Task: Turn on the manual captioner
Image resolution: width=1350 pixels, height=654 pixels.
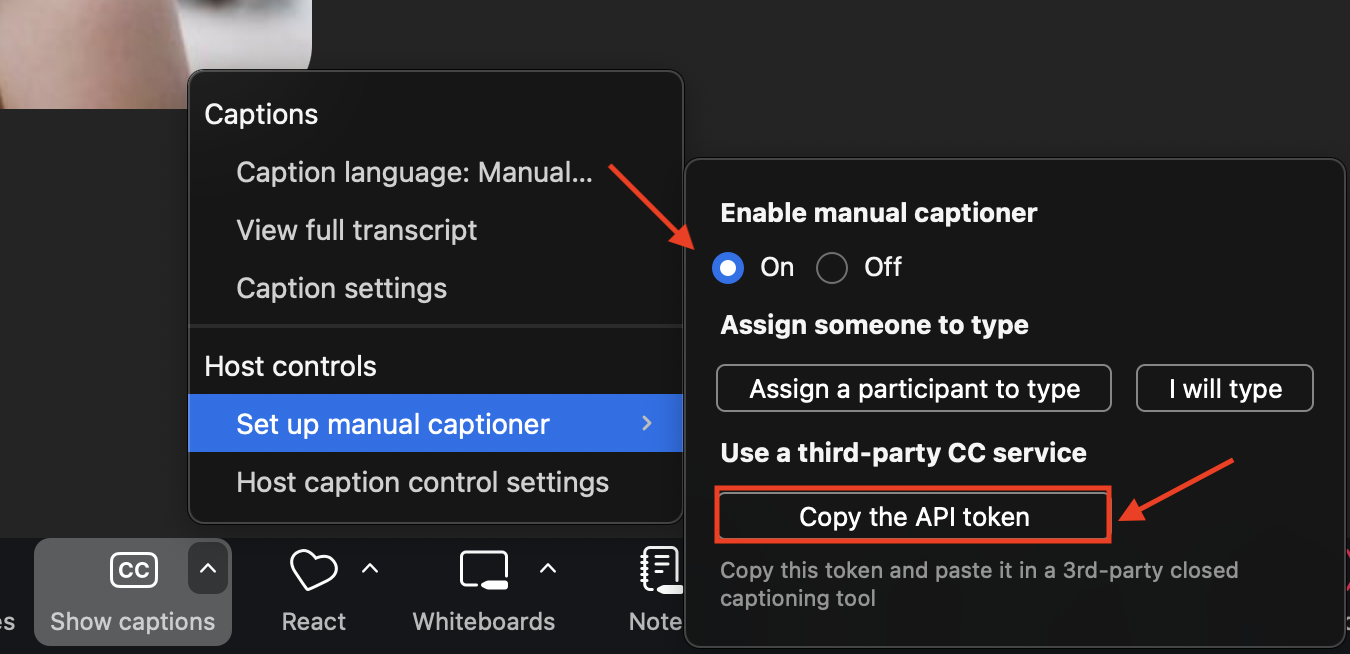Action: click(728, 267)
